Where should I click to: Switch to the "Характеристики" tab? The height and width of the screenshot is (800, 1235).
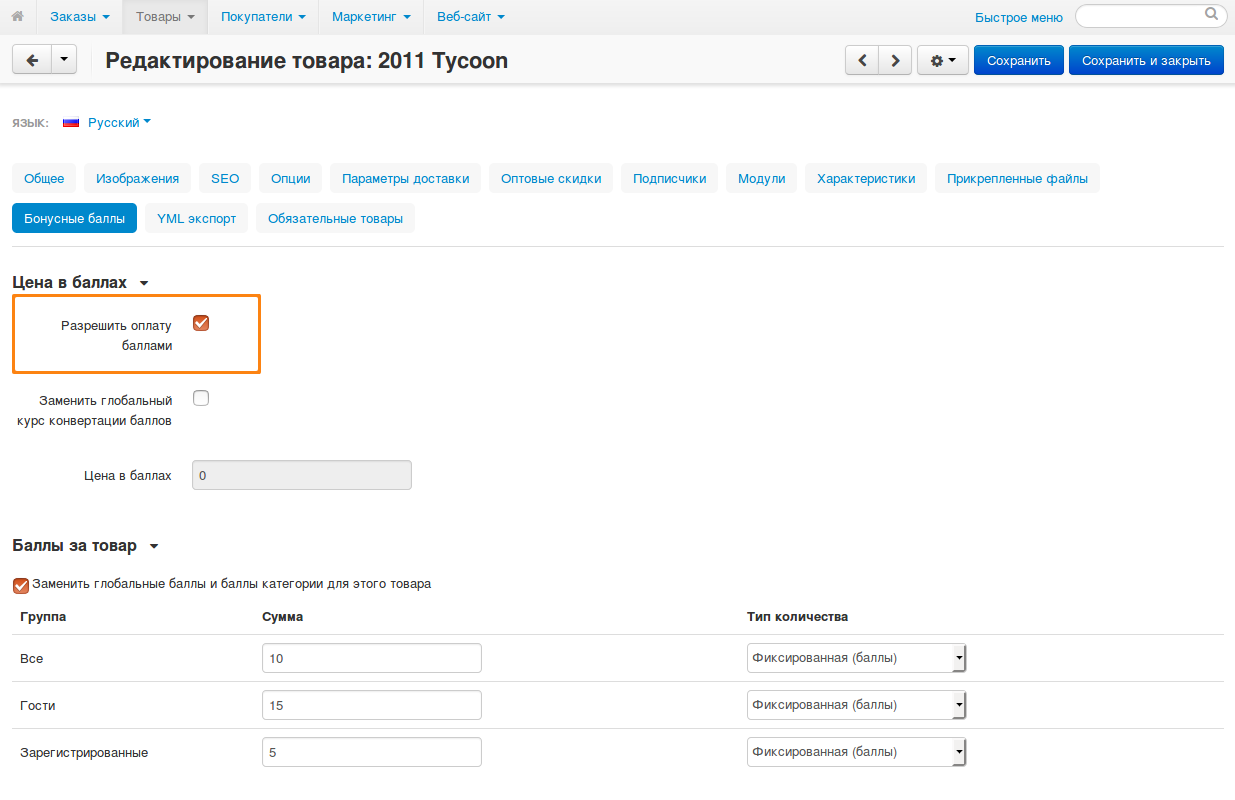coord(865,179)
